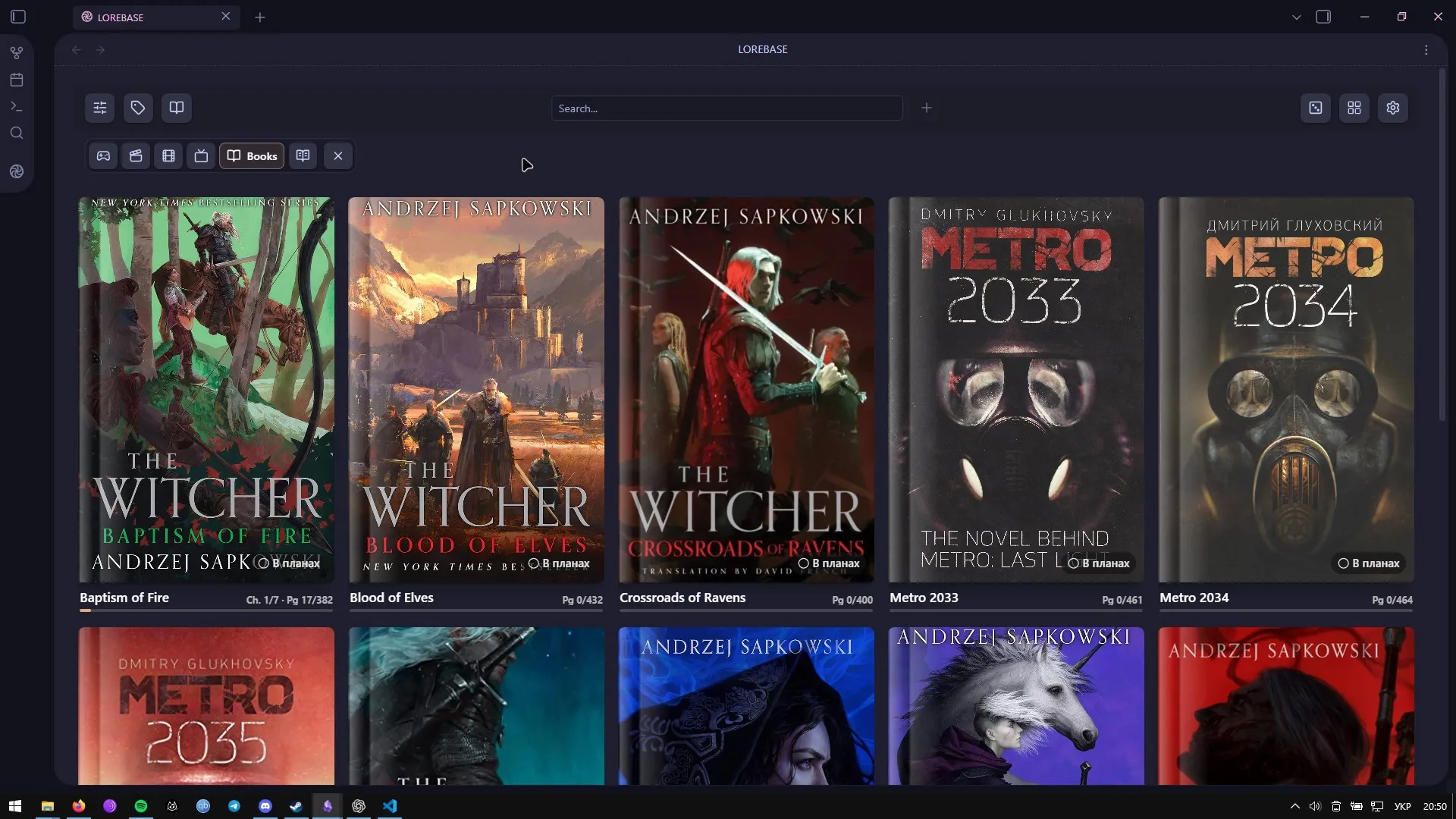Change status badge on Crossroads of Ravens
1456x819 pixels.
coord(828,563)
